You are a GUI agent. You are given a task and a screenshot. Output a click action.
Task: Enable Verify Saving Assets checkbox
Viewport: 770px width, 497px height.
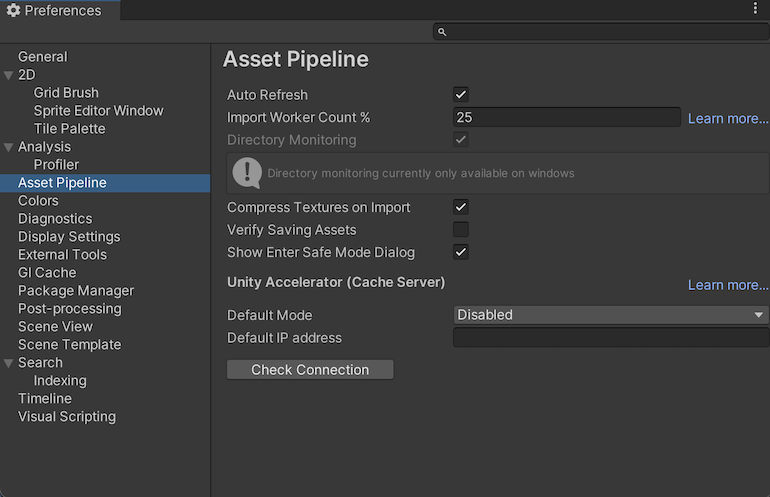coord(461,230)
